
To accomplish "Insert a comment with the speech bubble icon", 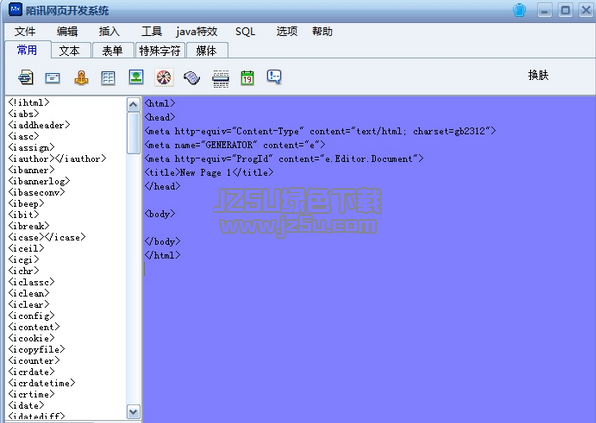I will [x=274, y=77].
